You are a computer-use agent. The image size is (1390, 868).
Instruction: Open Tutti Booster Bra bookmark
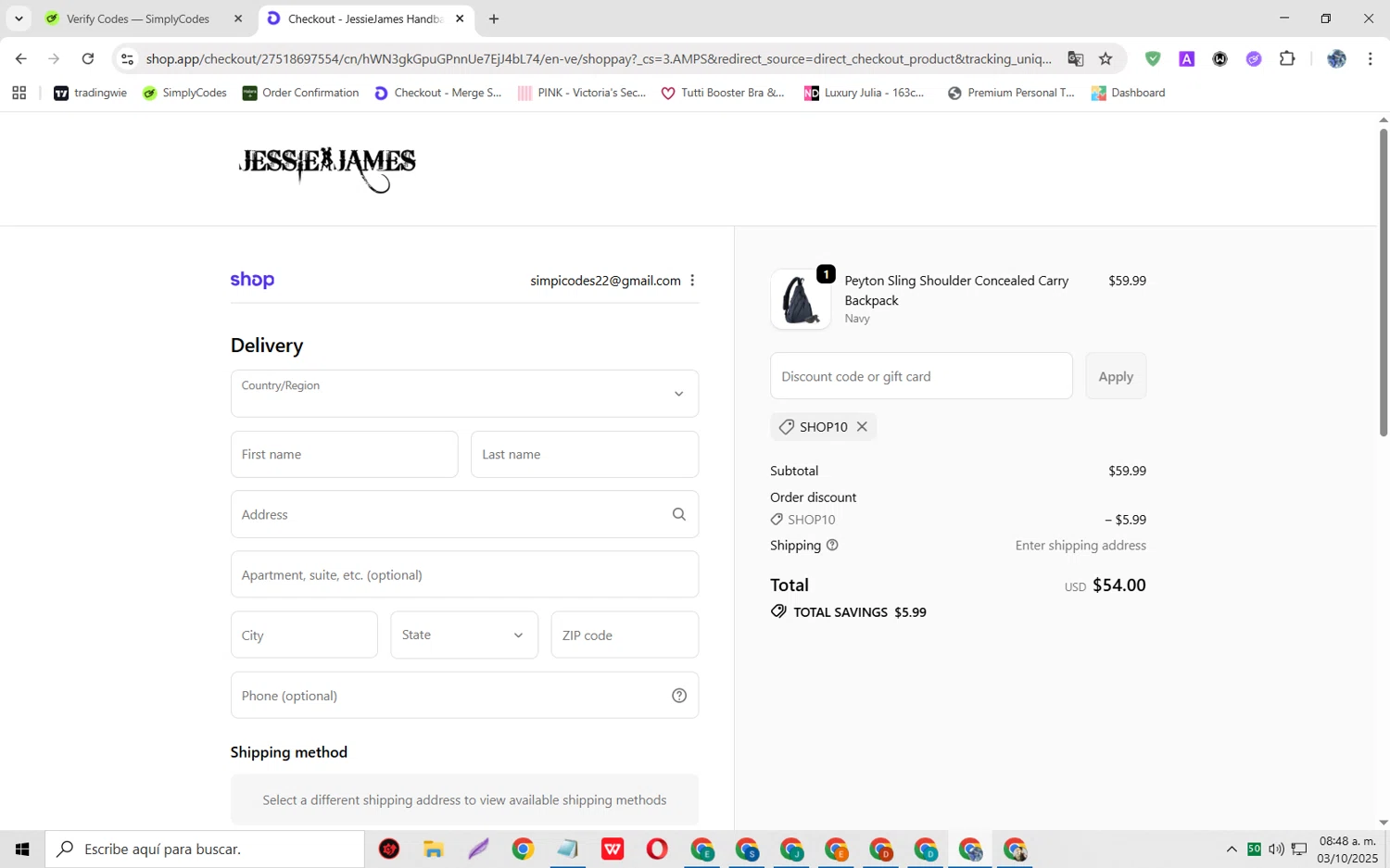[723, 93]
